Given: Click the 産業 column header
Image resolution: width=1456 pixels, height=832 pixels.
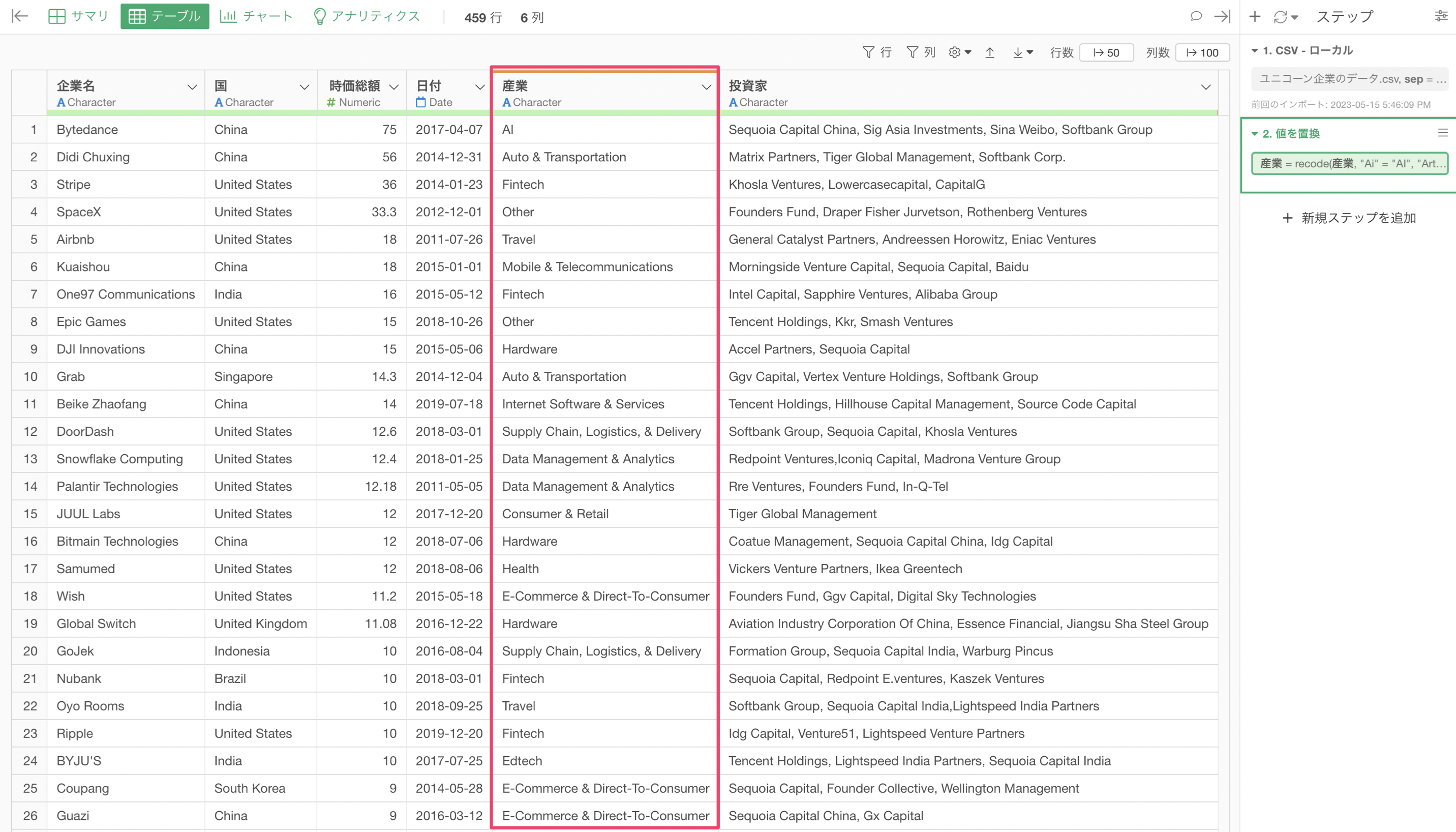Looking at the screenshot, I should (604, 93).
